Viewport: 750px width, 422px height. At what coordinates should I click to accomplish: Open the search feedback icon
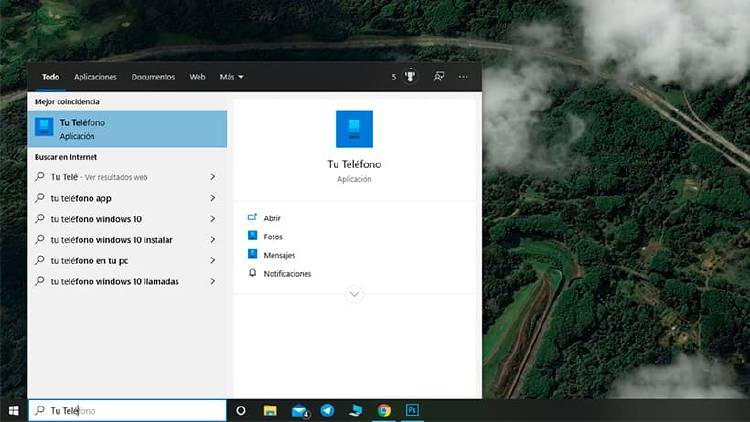coord(438,76)
